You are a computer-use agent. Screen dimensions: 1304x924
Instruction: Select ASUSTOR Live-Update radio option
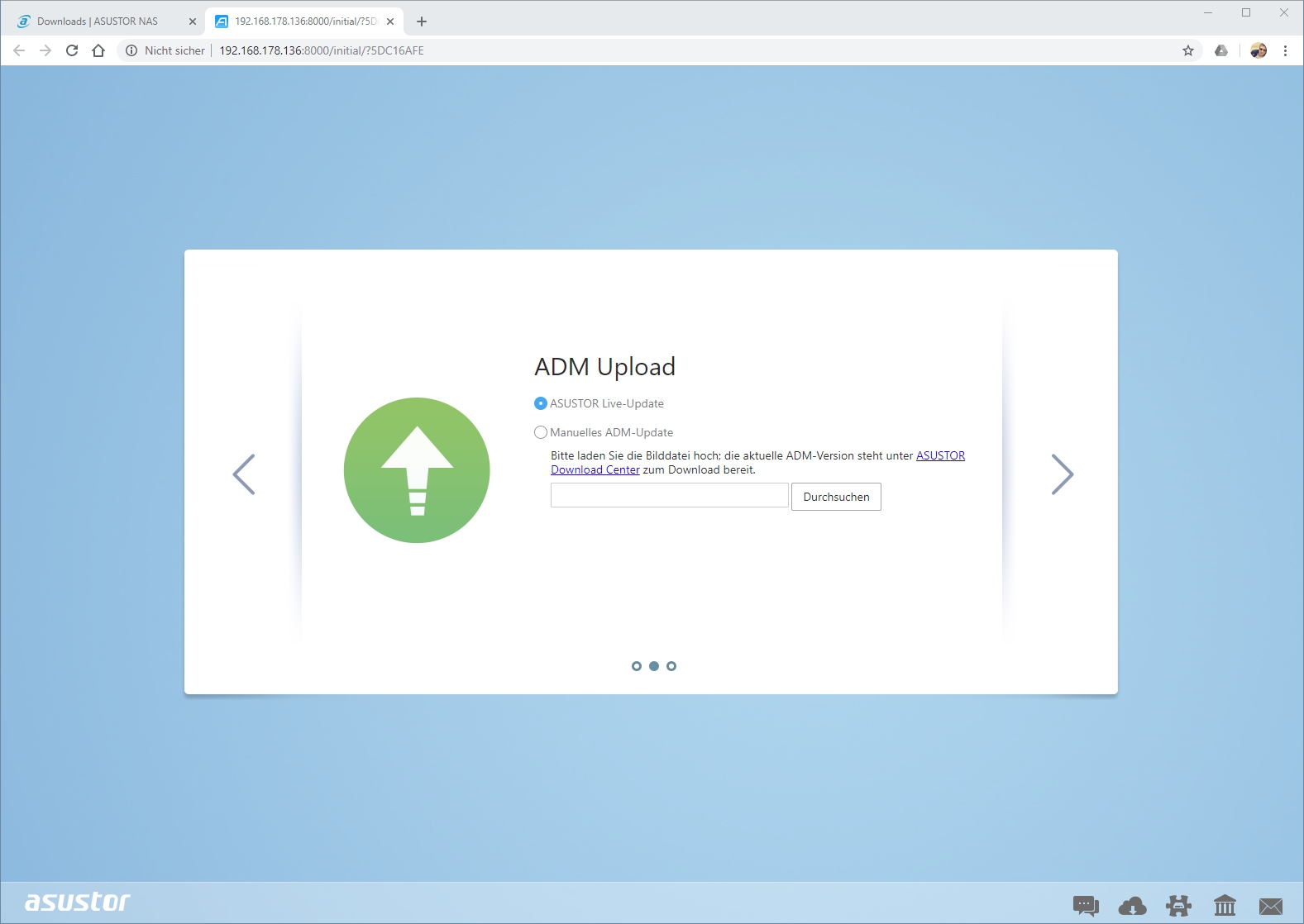click(541, 403)
